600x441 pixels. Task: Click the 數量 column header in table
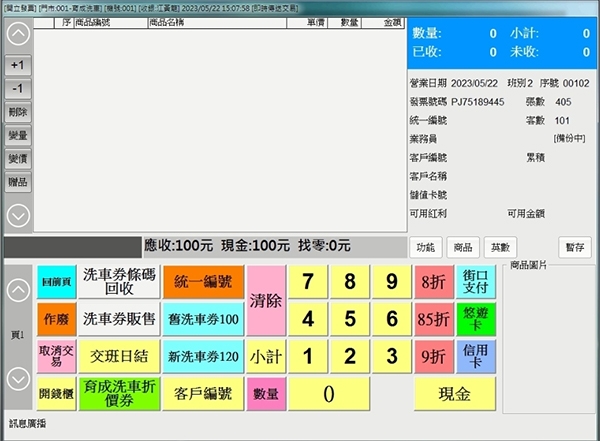(344, 23)
